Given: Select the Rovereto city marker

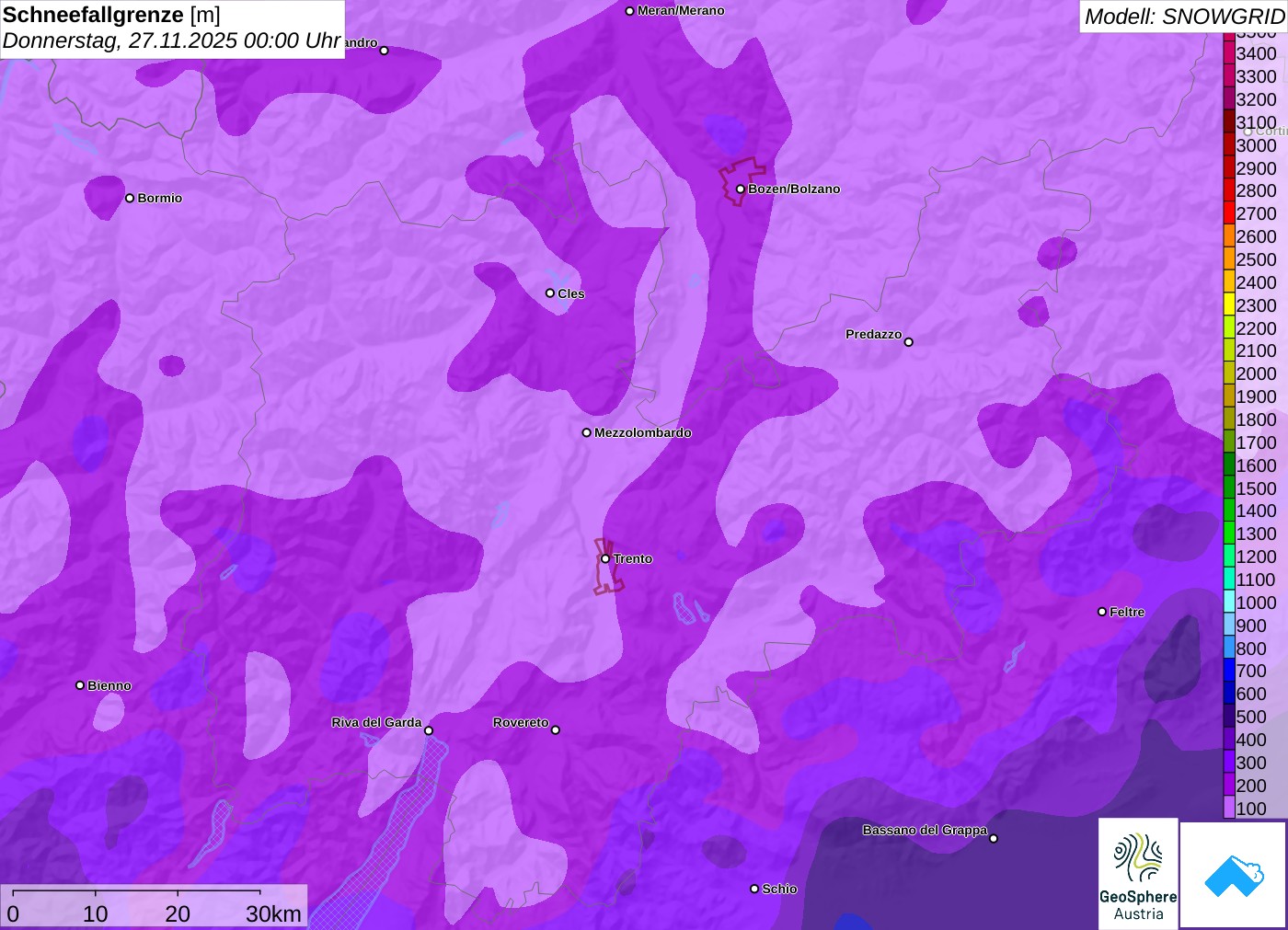Looking at the screenshot, I should [556, 730].
